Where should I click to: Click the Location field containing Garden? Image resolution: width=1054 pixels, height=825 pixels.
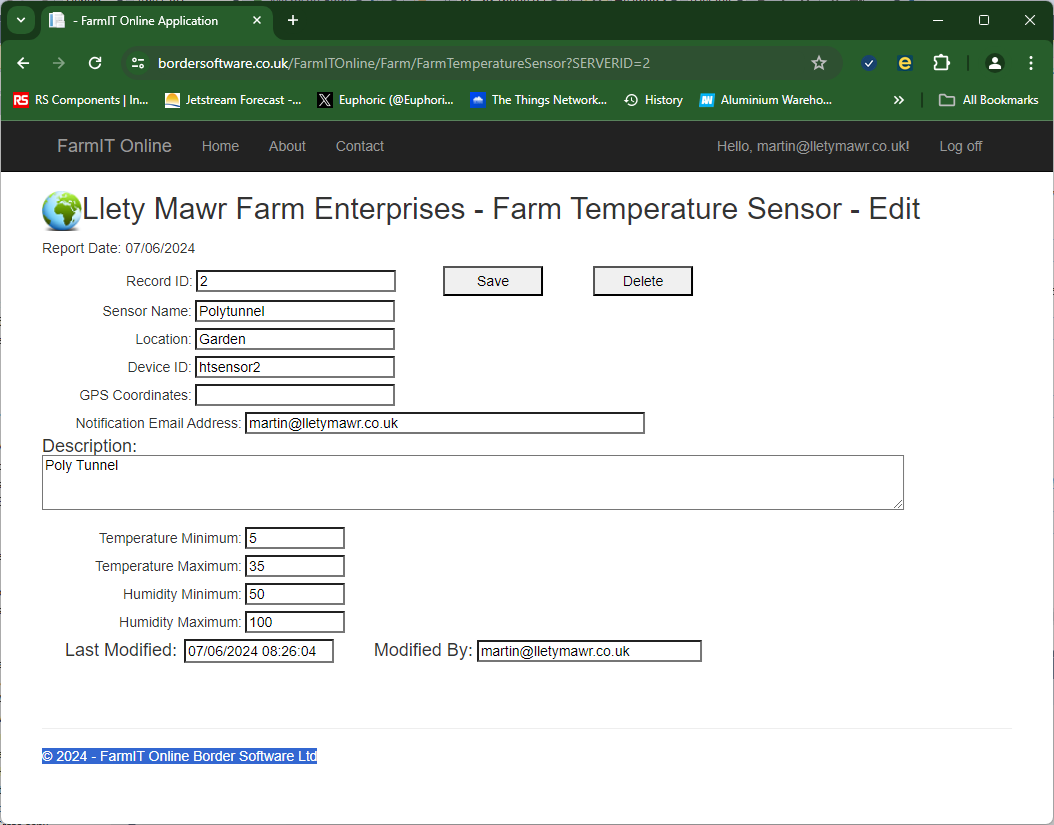tap(295, 339)
